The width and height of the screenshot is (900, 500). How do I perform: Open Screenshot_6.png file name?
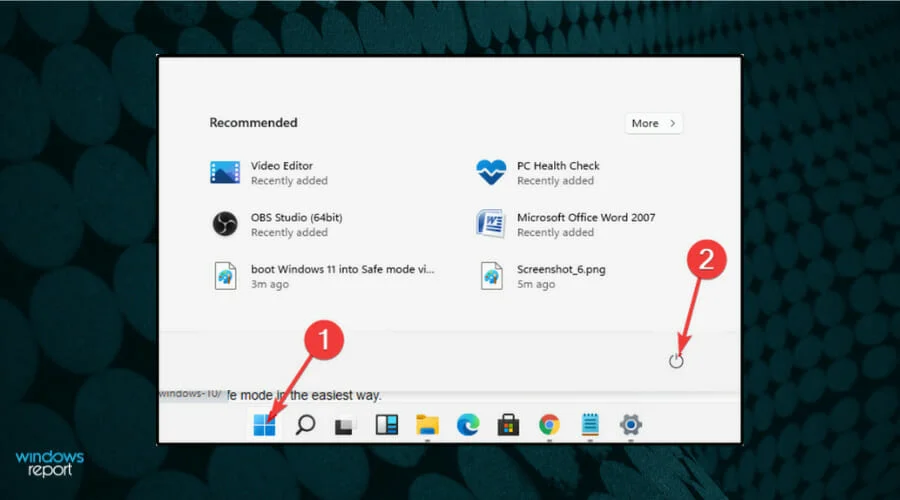(561, 269)
